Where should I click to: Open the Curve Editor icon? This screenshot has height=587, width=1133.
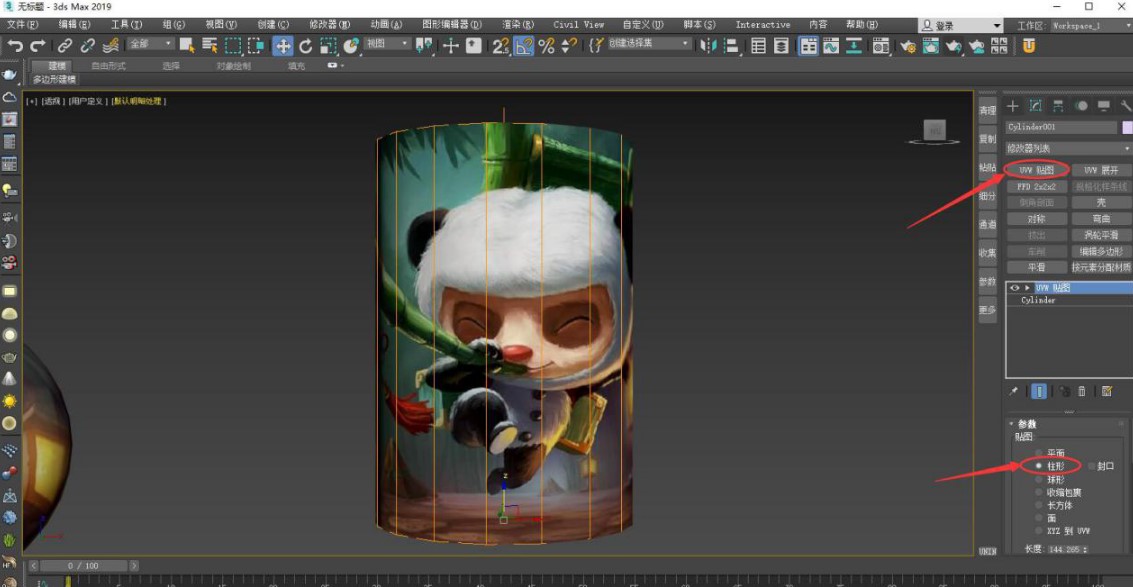tap(831, 46)
